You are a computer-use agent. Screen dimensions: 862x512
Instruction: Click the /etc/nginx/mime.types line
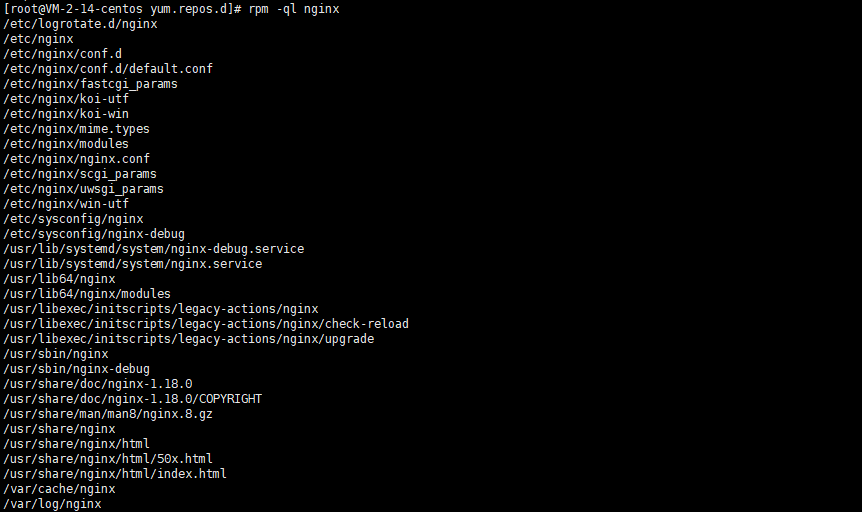coord(76,129)
